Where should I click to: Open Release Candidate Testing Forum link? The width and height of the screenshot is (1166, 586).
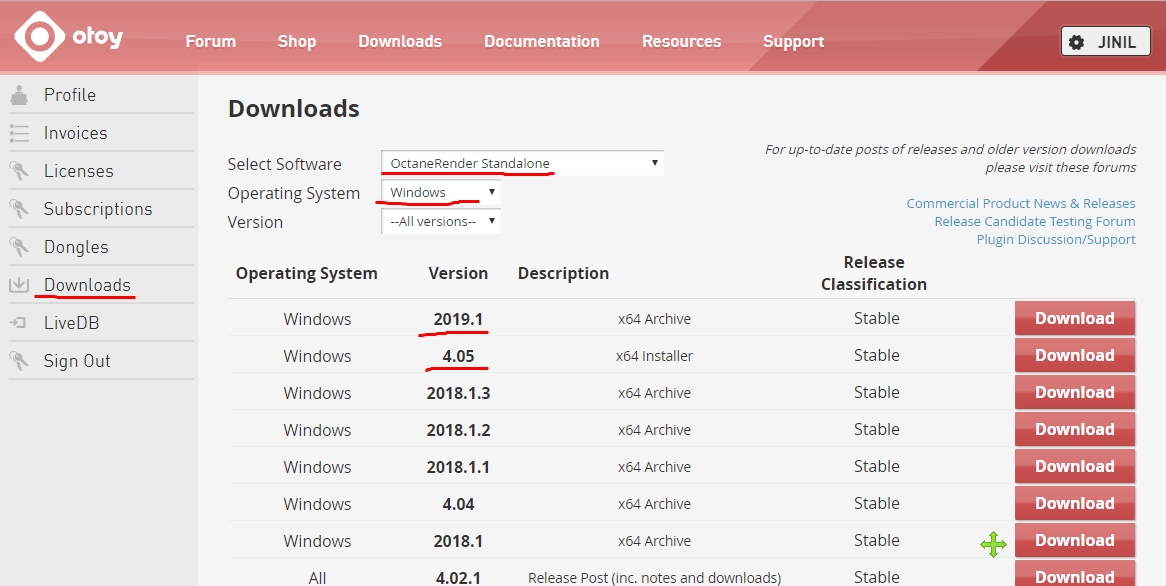(1035, 221)
